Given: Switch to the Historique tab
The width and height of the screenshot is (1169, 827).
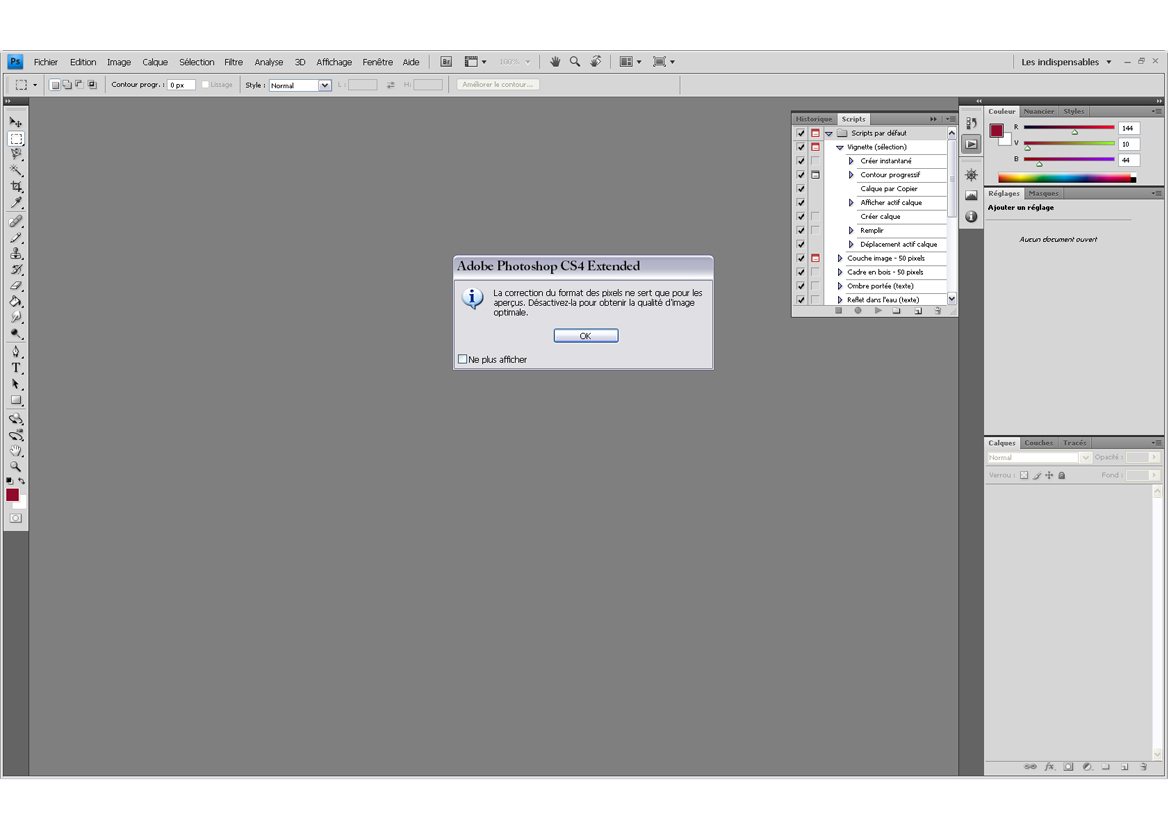Looking at the screenshot, I should [x=813, y=119].
